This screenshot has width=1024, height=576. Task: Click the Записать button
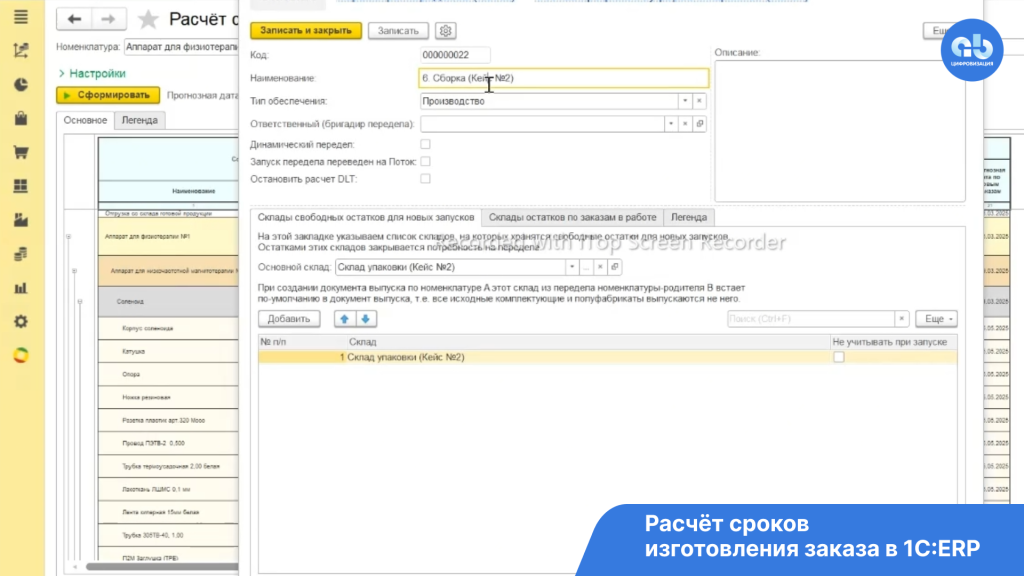[x=398, y=31]
